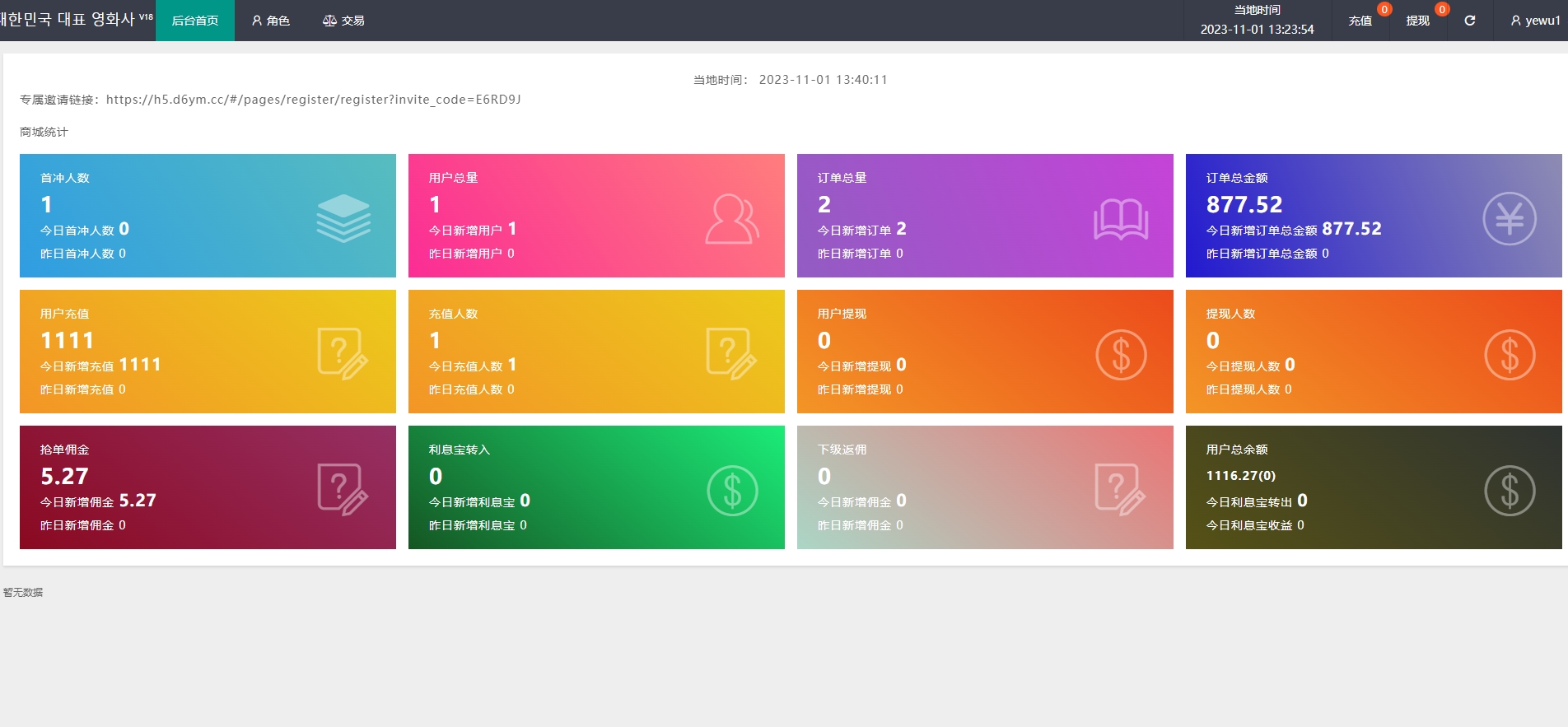
Task: Open 提现 notifications in the header
Action: point(1417,21)
